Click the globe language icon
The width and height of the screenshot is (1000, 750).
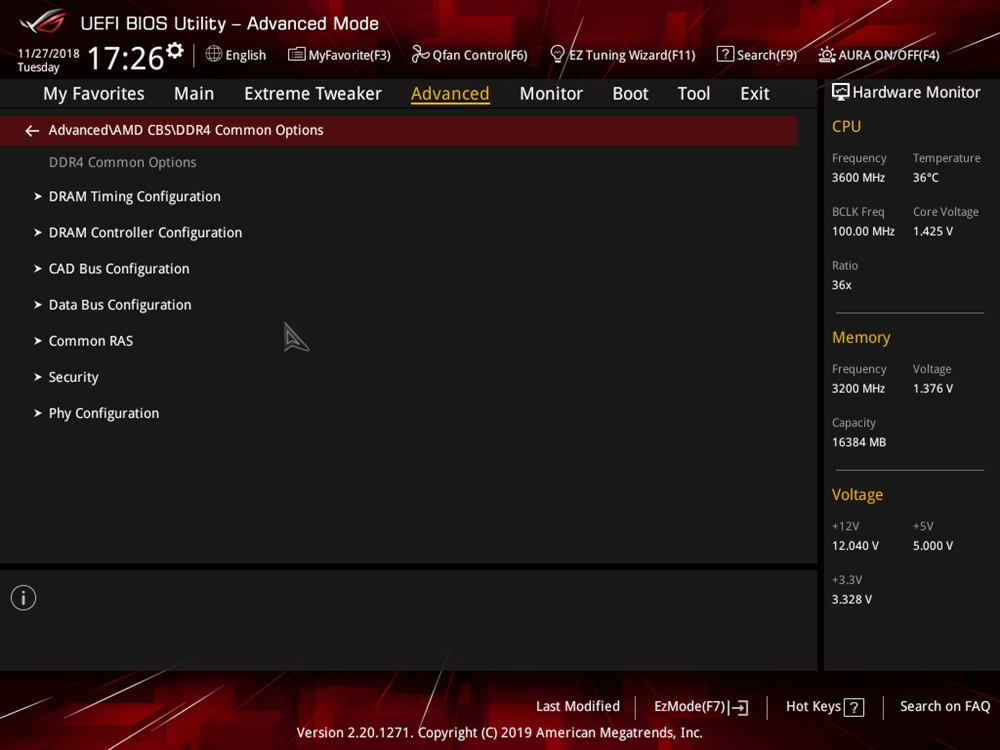click(x=214, y=54)
